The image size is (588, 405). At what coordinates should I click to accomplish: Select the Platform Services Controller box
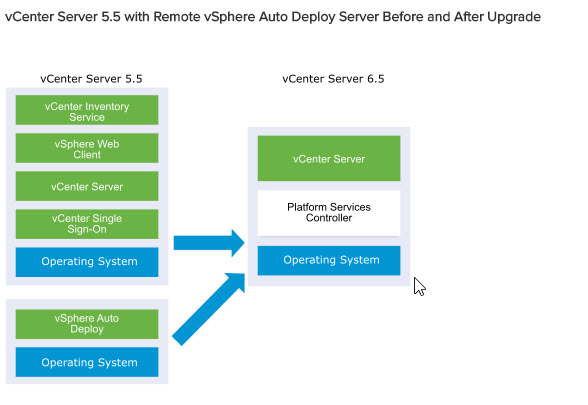tap(329, 213)
